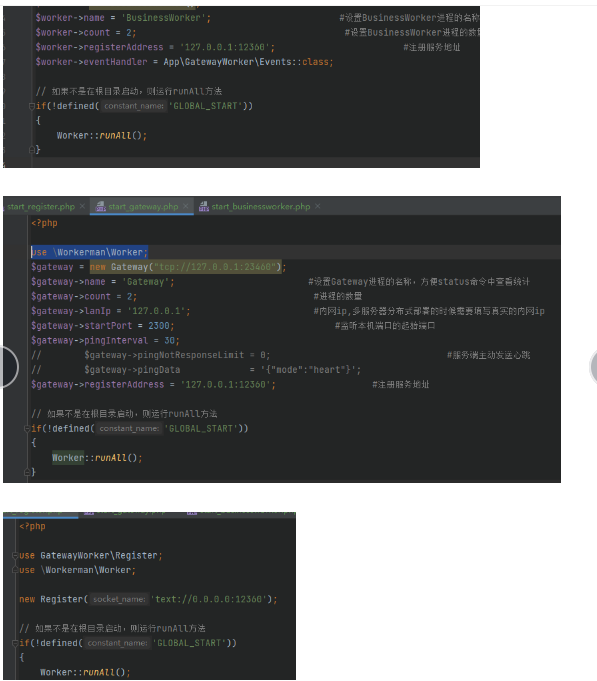Go to the next image with right arrow
Image resolution: width=597 pixels, height=681 pixels.
tap(593, 367)
